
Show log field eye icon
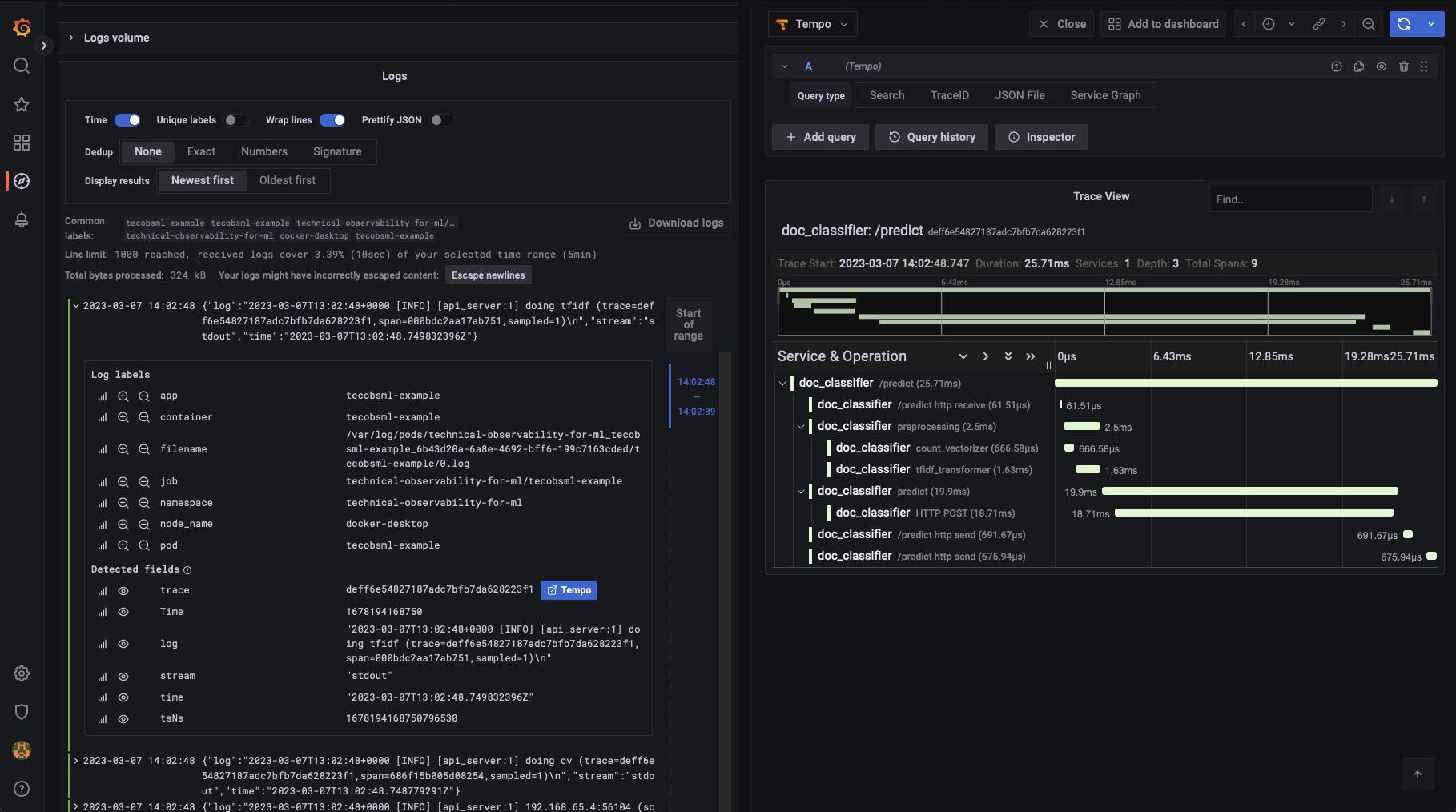pyautogui.click(x=123, y=644)
